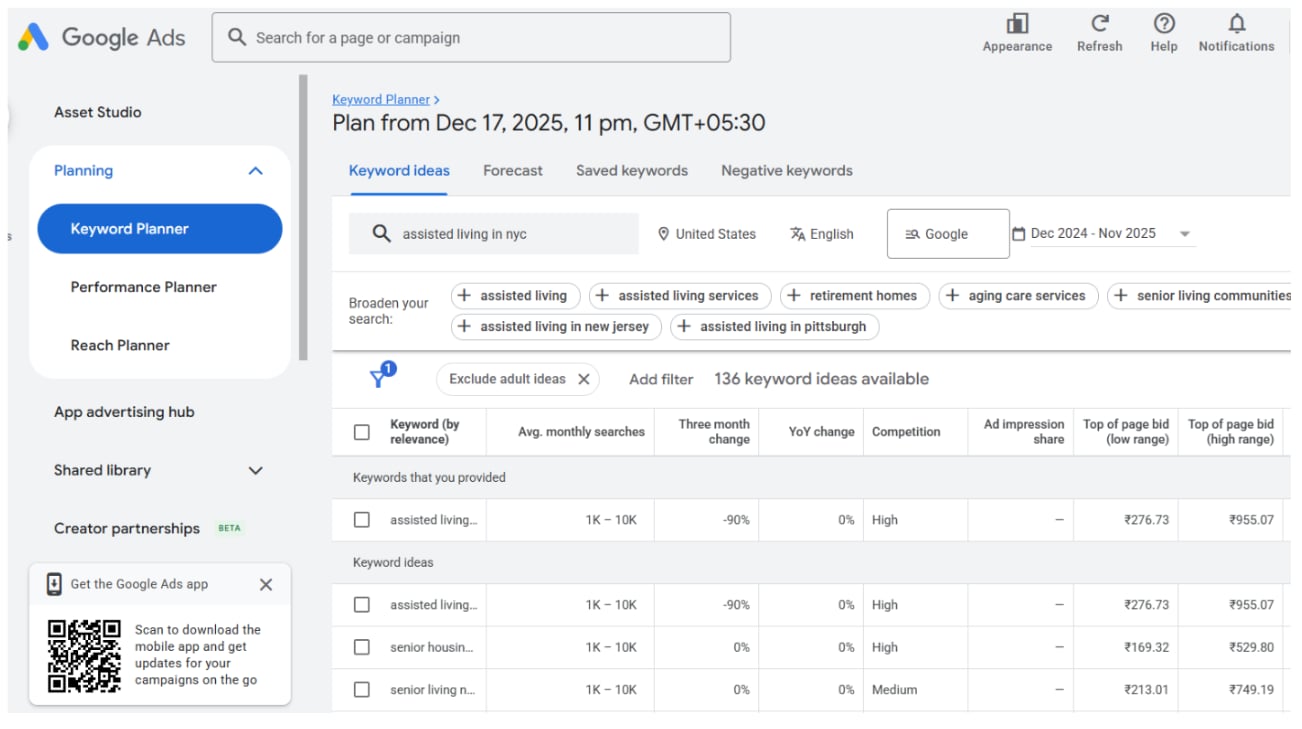The height and width of the screenshot is (729, 1302).
Task: Sort by Competition column header
Action: pyautogui.click(x=906, y=432)
